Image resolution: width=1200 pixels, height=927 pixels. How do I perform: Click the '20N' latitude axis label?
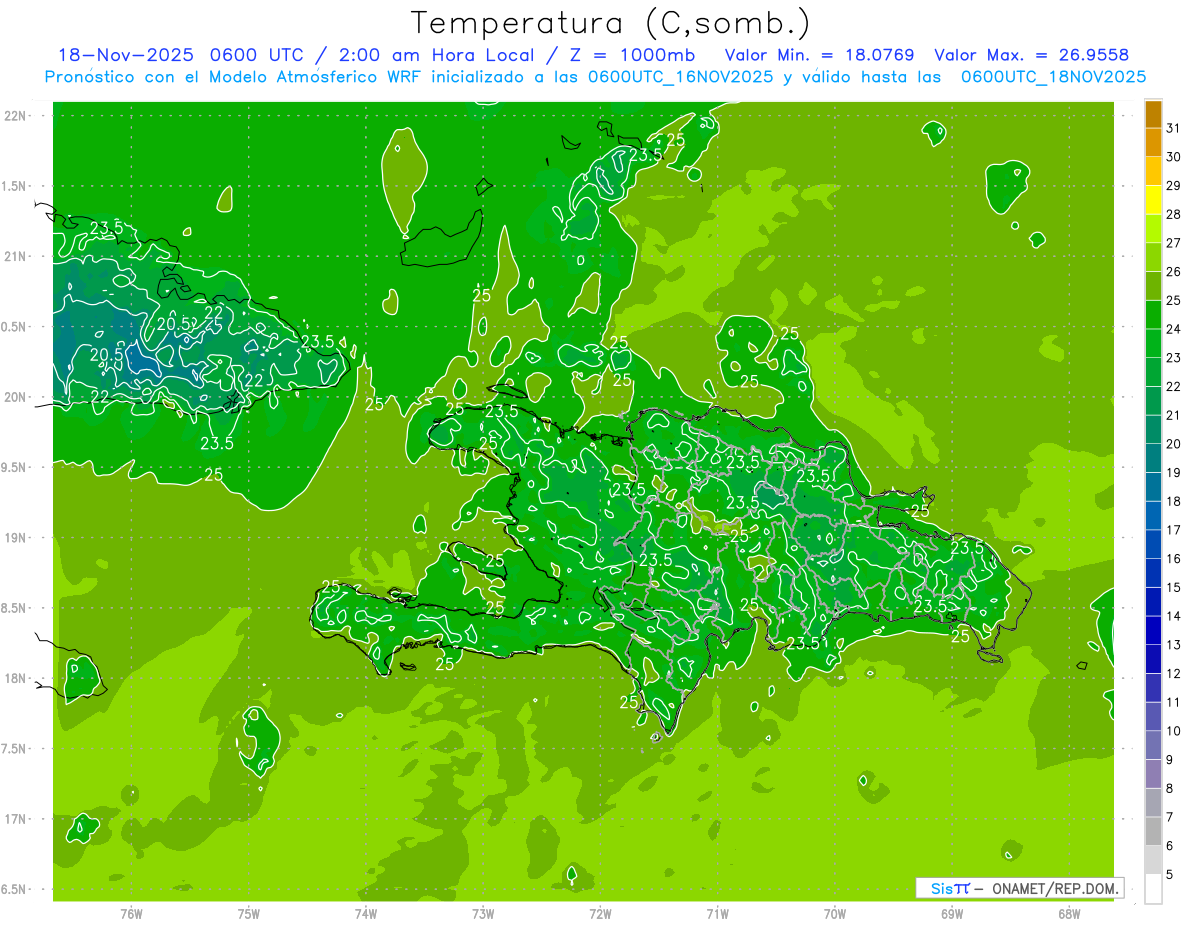pos(15,397)
